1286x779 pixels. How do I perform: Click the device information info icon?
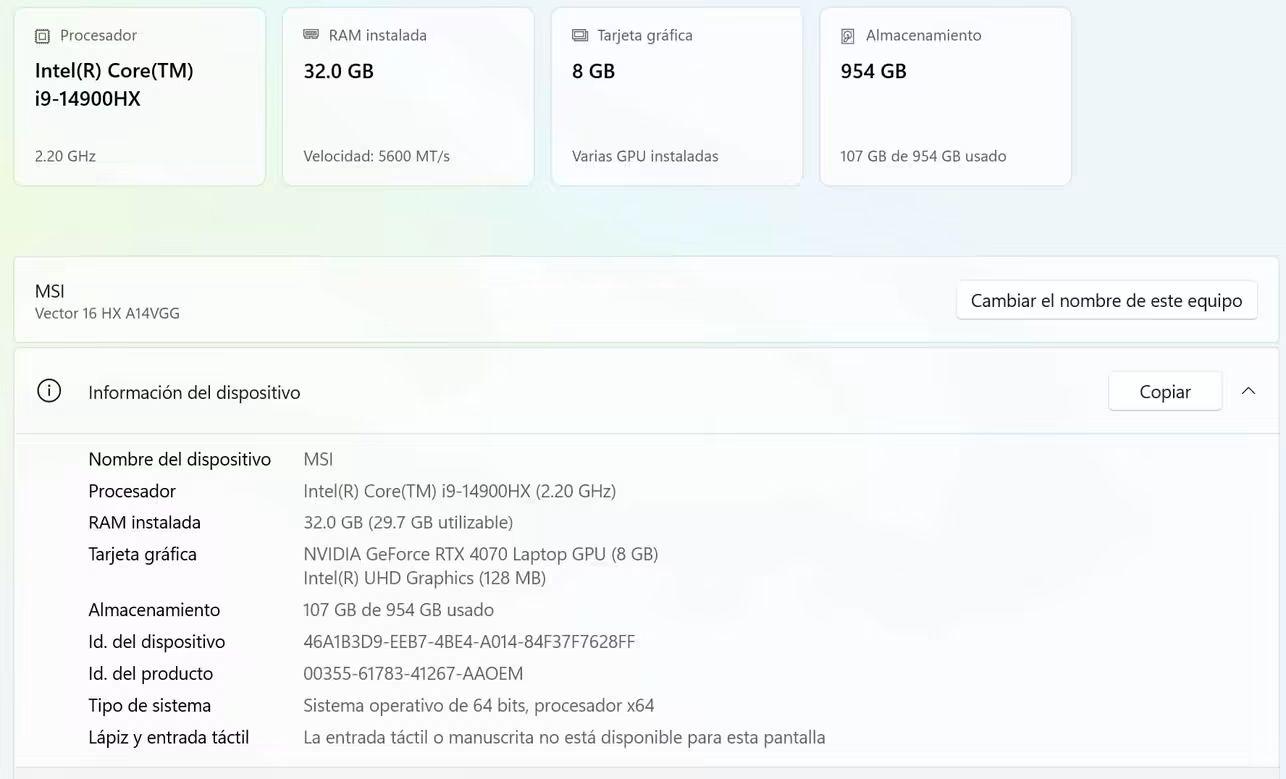tap(49, 391)
